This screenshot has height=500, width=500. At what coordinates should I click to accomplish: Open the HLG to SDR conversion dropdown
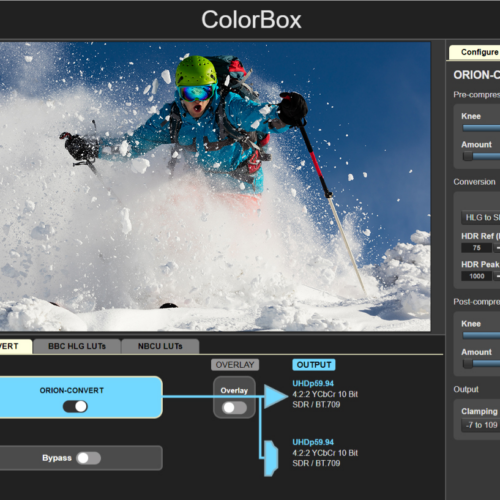coord(481,218)
